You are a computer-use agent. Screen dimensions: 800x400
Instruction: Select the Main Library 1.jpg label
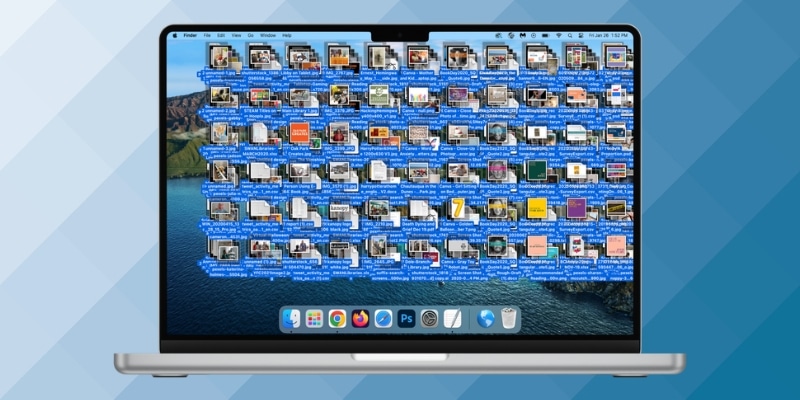pyautogui.click(x=299, y=111)
